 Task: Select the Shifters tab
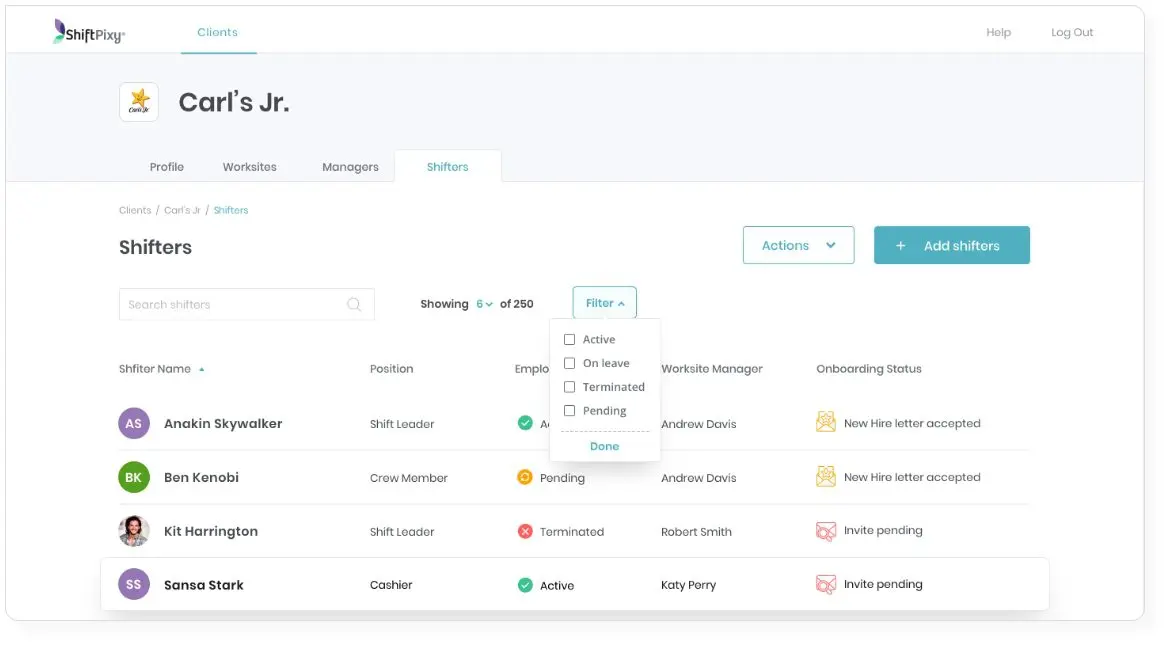[x=448, y=167]
